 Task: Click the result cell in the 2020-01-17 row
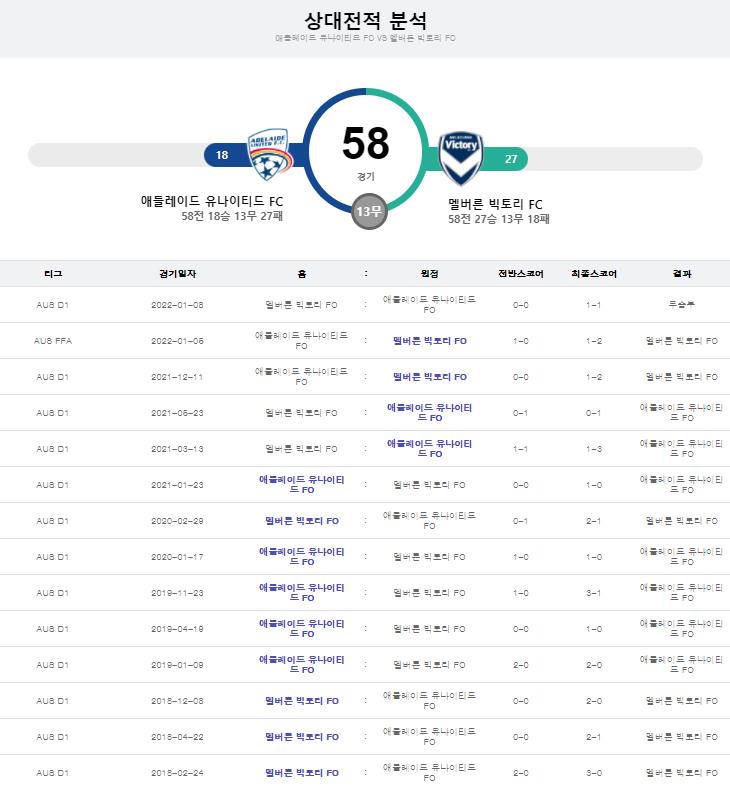[682, 557]
